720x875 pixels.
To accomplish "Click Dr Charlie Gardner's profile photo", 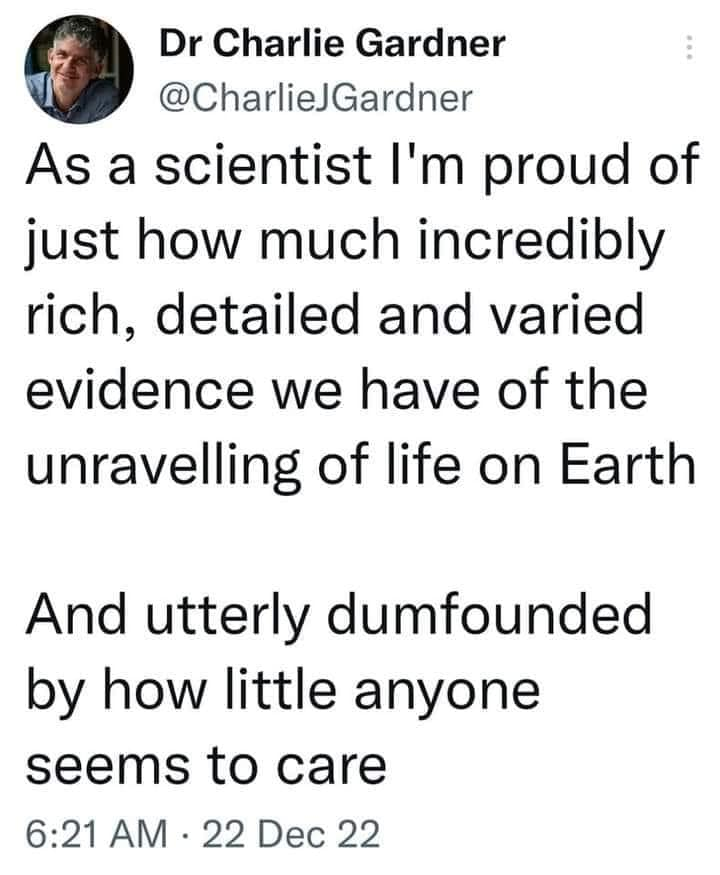I will [x=79, y=69].
